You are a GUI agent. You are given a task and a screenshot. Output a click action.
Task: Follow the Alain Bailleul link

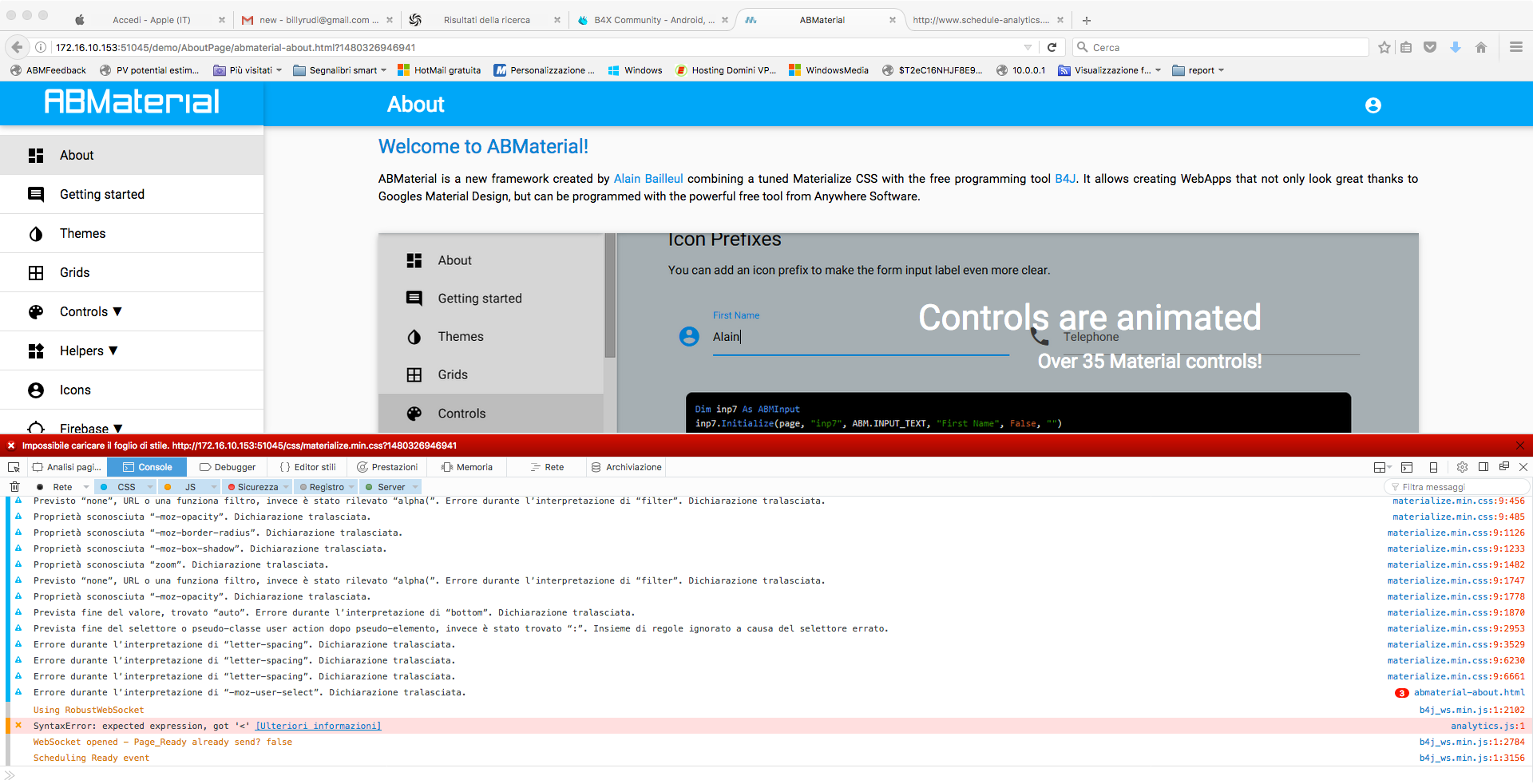pos(648,179)
